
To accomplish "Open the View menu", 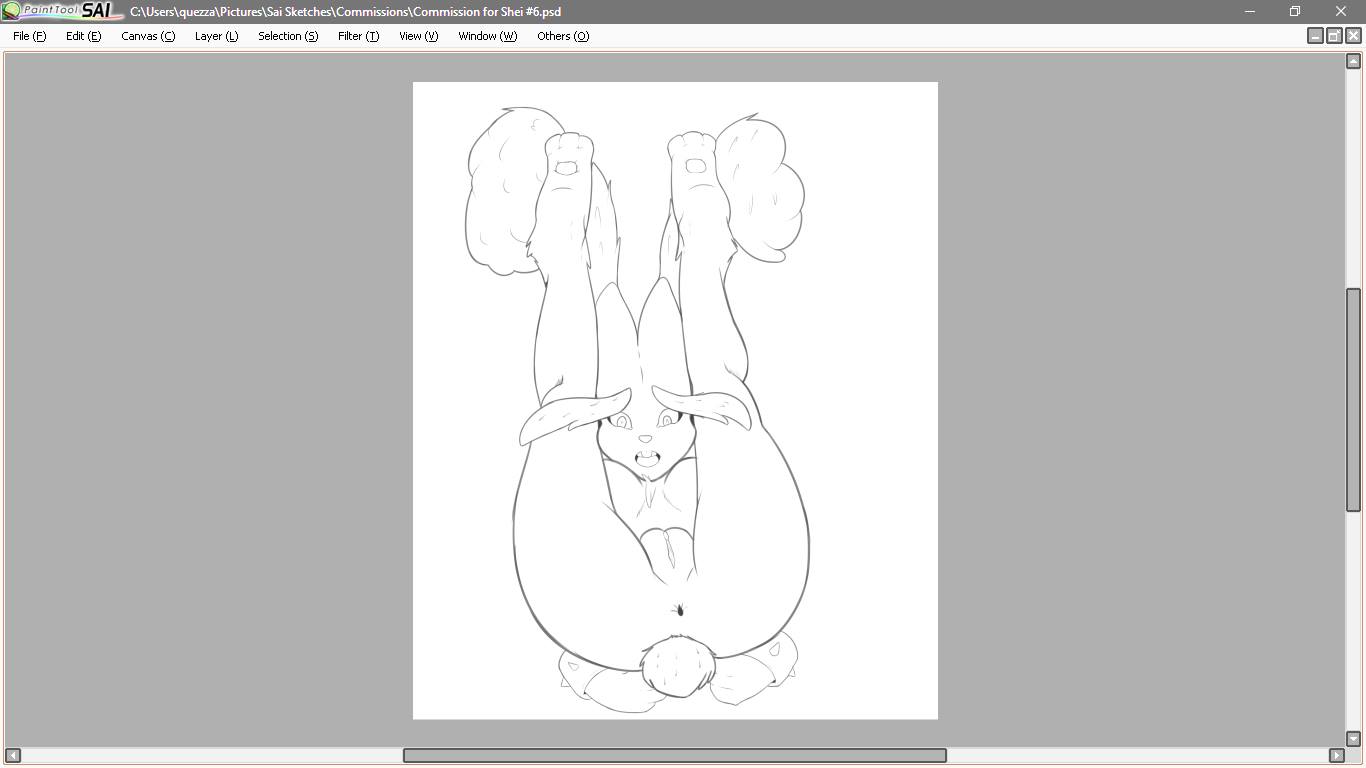I will (x=418, y=36).
